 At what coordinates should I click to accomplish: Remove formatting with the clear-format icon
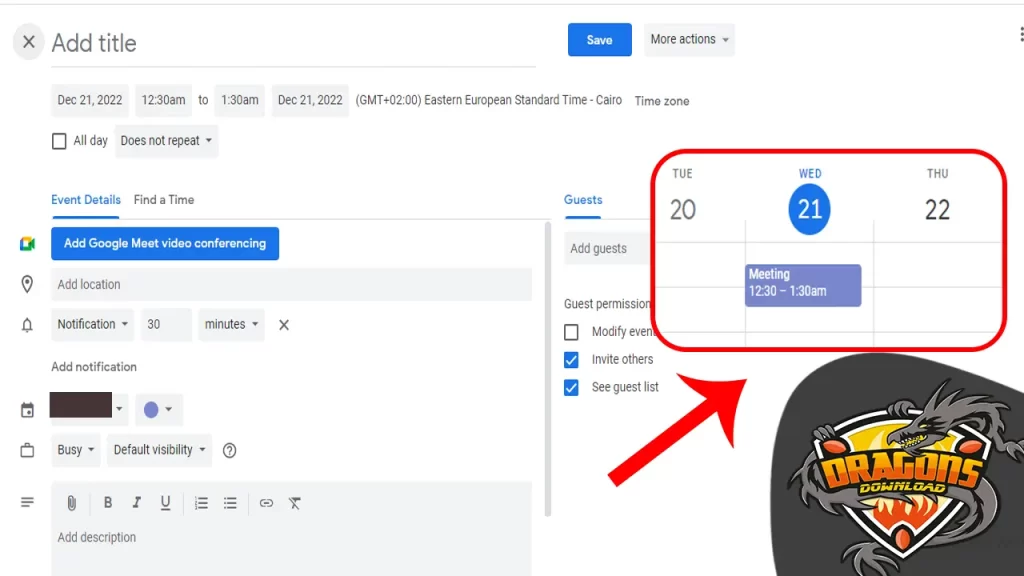tap(295, 503)
